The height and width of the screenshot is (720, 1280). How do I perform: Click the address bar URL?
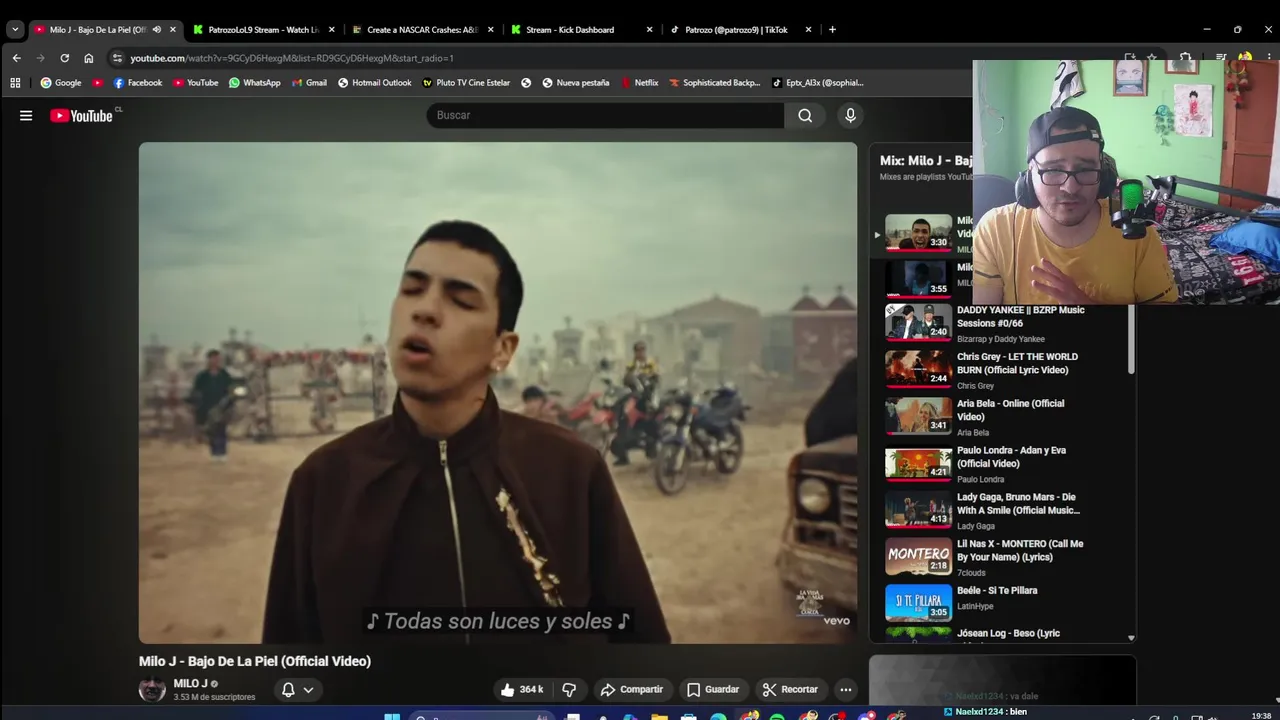tap(292, 58)
